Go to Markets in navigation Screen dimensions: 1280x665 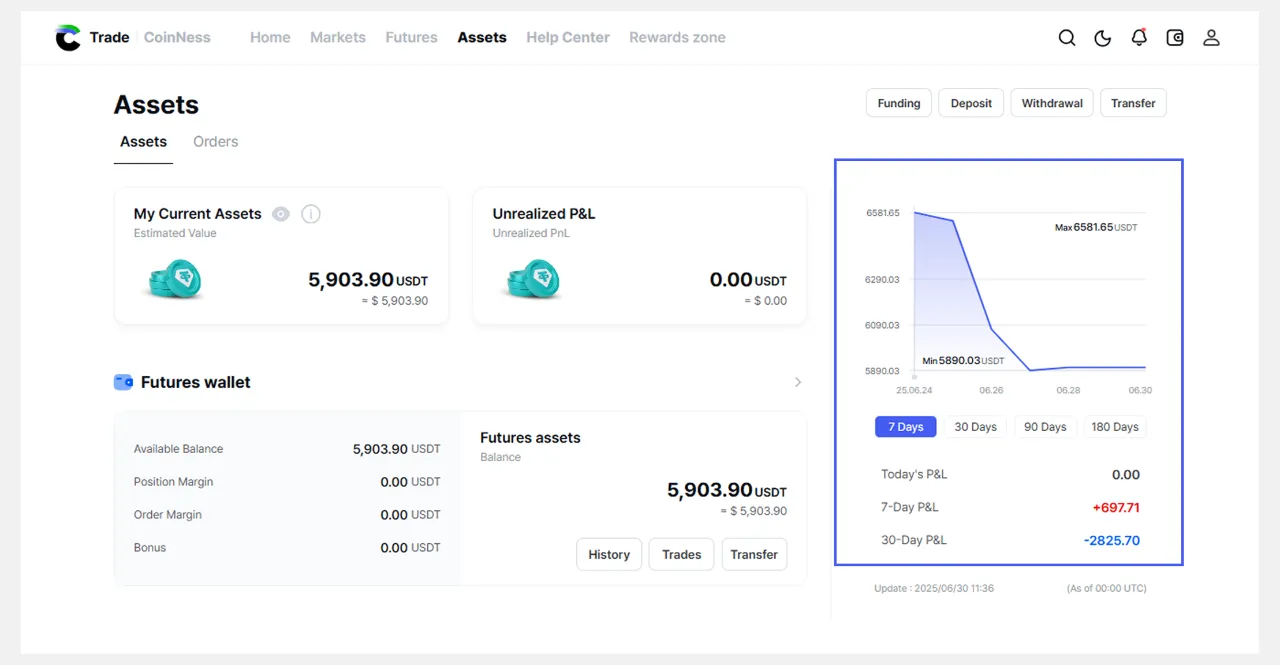click(338, 38)
